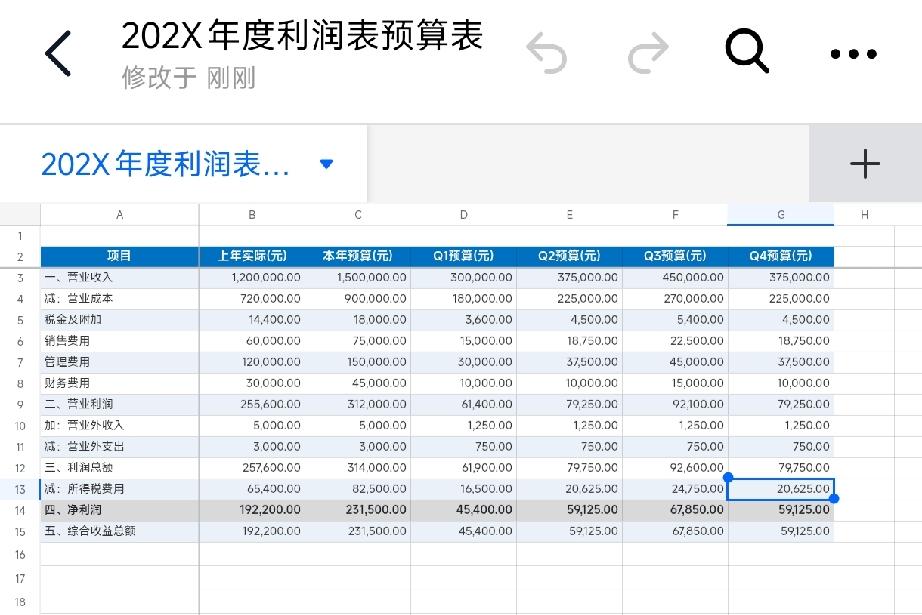Click the Q4预算(元) header cell
Viewport: 922px width, 615px height.
pyautogui.click(x=781, y=256)
